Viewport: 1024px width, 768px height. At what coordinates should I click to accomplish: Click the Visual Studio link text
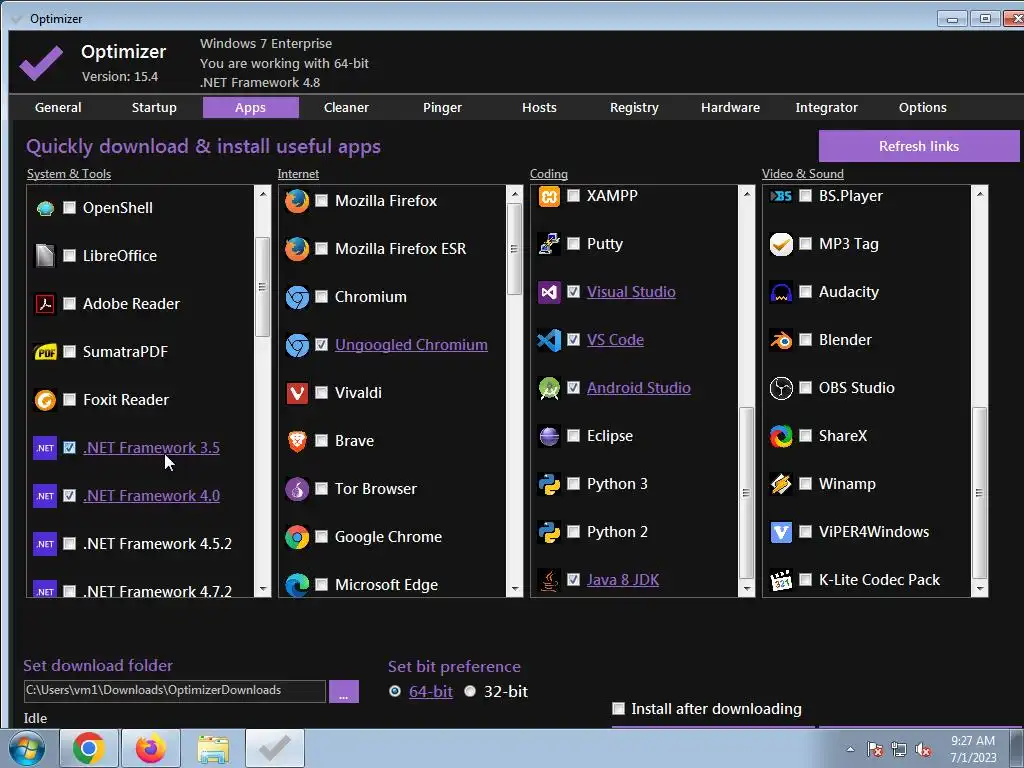pyautogui.click(x=631, y=292)
